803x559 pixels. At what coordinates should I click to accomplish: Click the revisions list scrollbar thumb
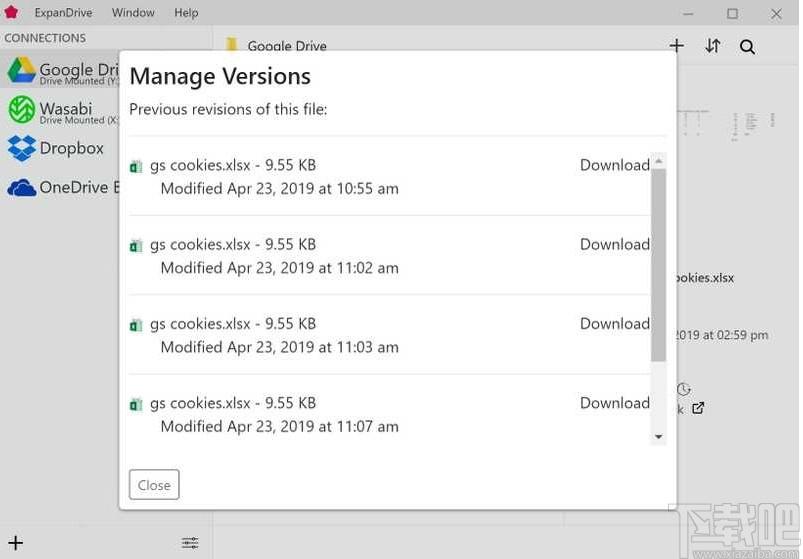(x=659, y=265)
